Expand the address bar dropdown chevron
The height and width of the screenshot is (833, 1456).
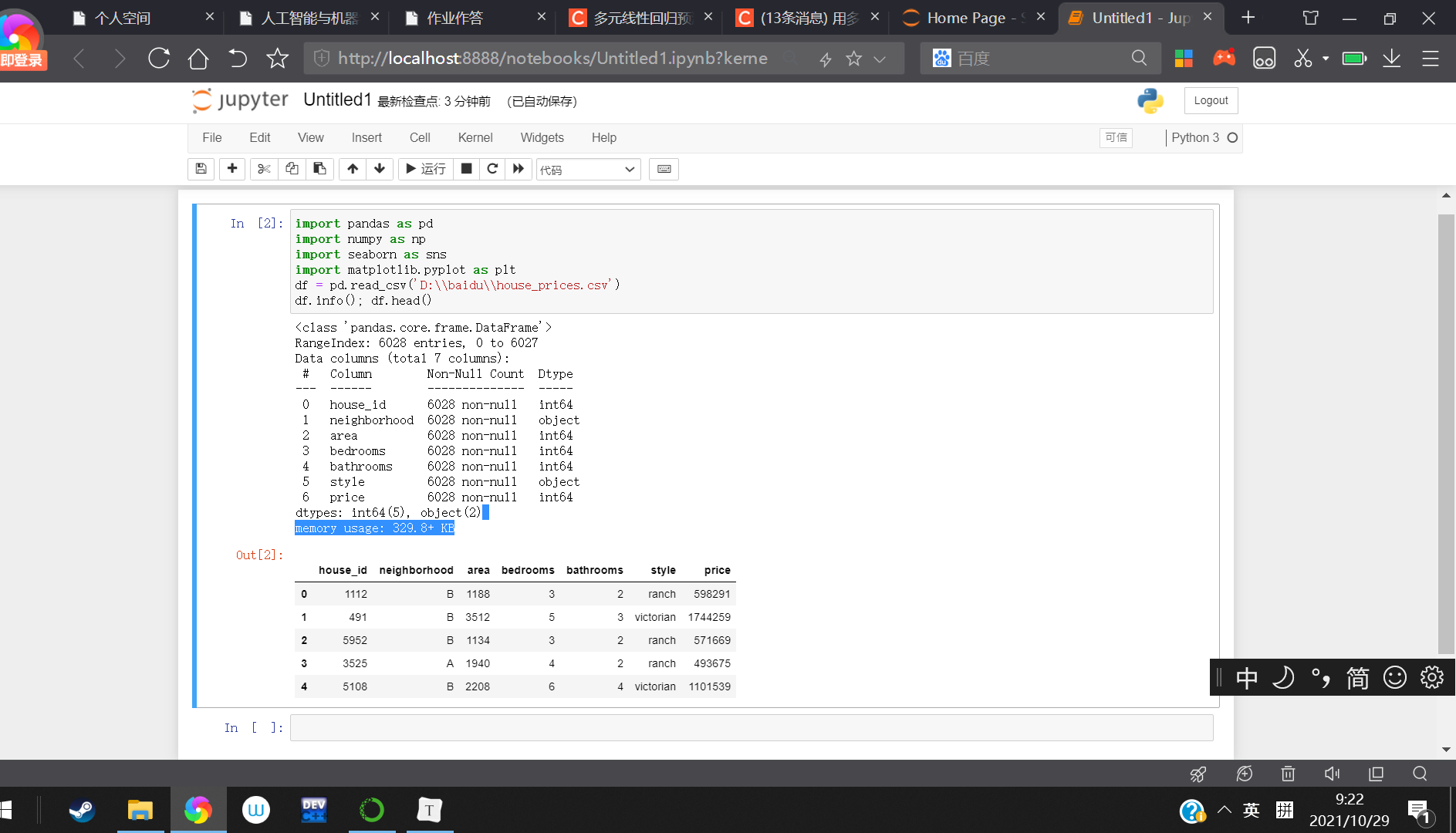point(880,59)
